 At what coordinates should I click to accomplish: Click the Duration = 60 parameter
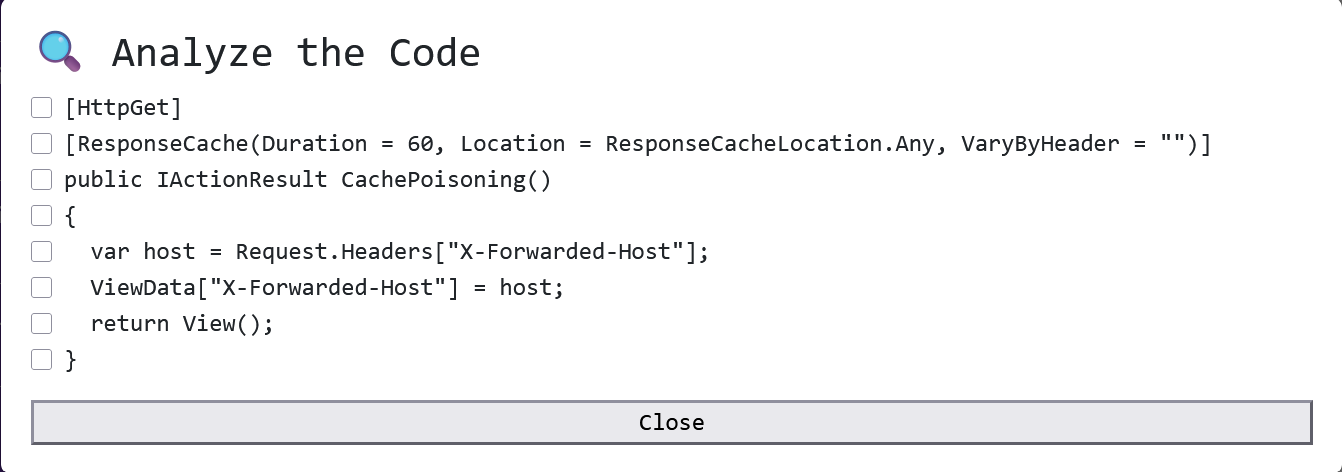click(353, 144)
